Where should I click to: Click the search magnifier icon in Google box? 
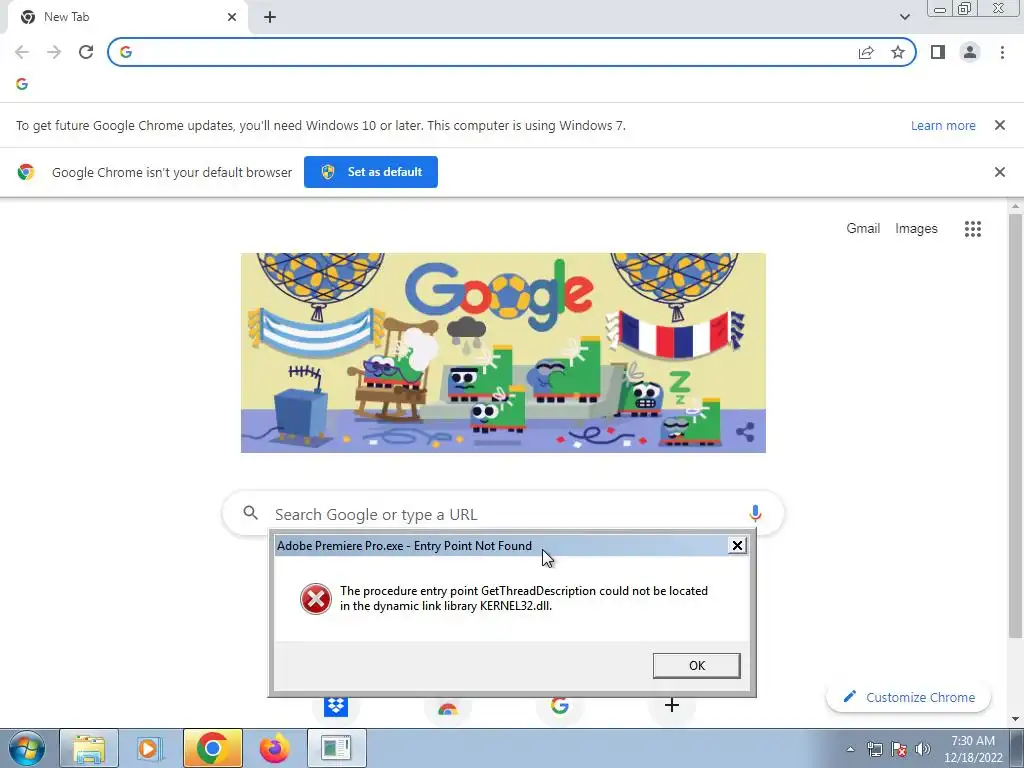[x=250, y=513]
